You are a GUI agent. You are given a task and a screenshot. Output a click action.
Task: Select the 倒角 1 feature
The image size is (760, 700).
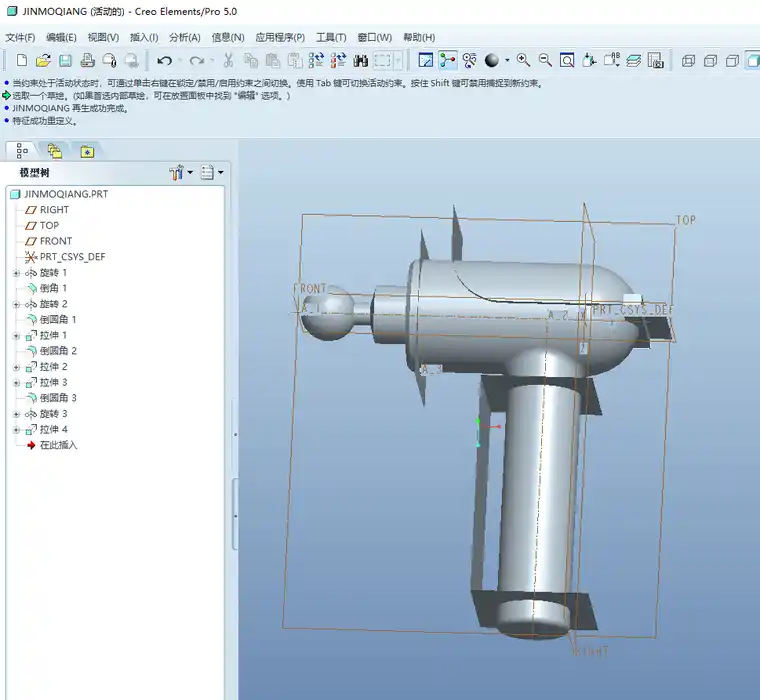[47, 288]
